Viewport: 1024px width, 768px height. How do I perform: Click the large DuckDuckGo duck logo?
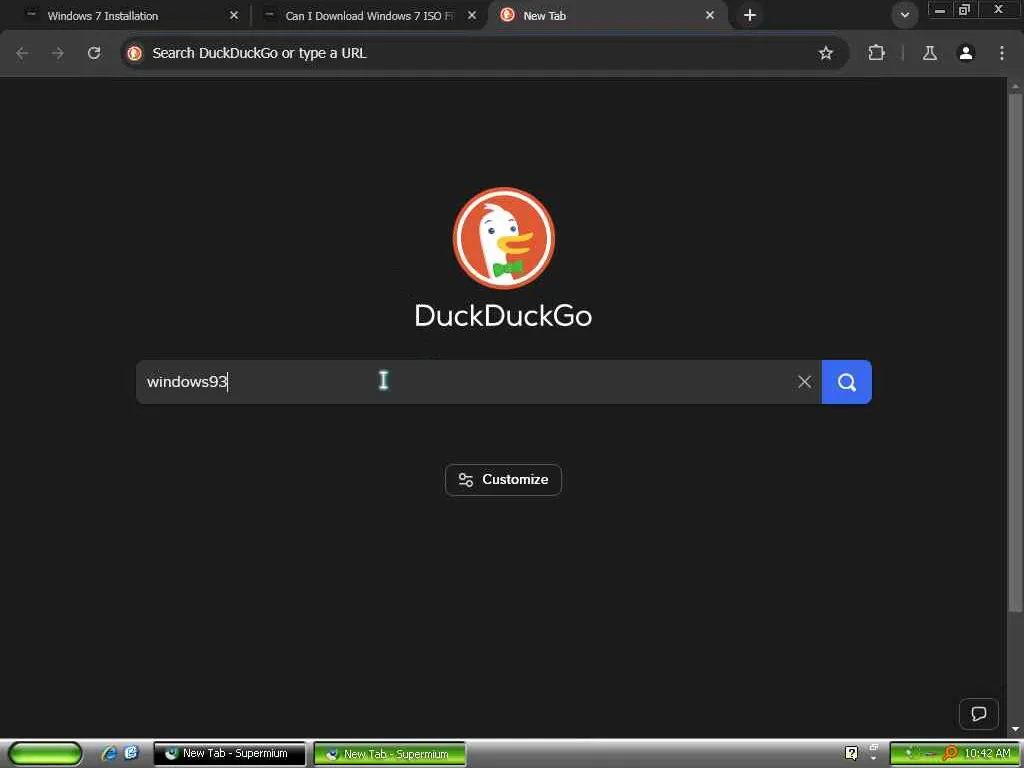coord(504,238)
